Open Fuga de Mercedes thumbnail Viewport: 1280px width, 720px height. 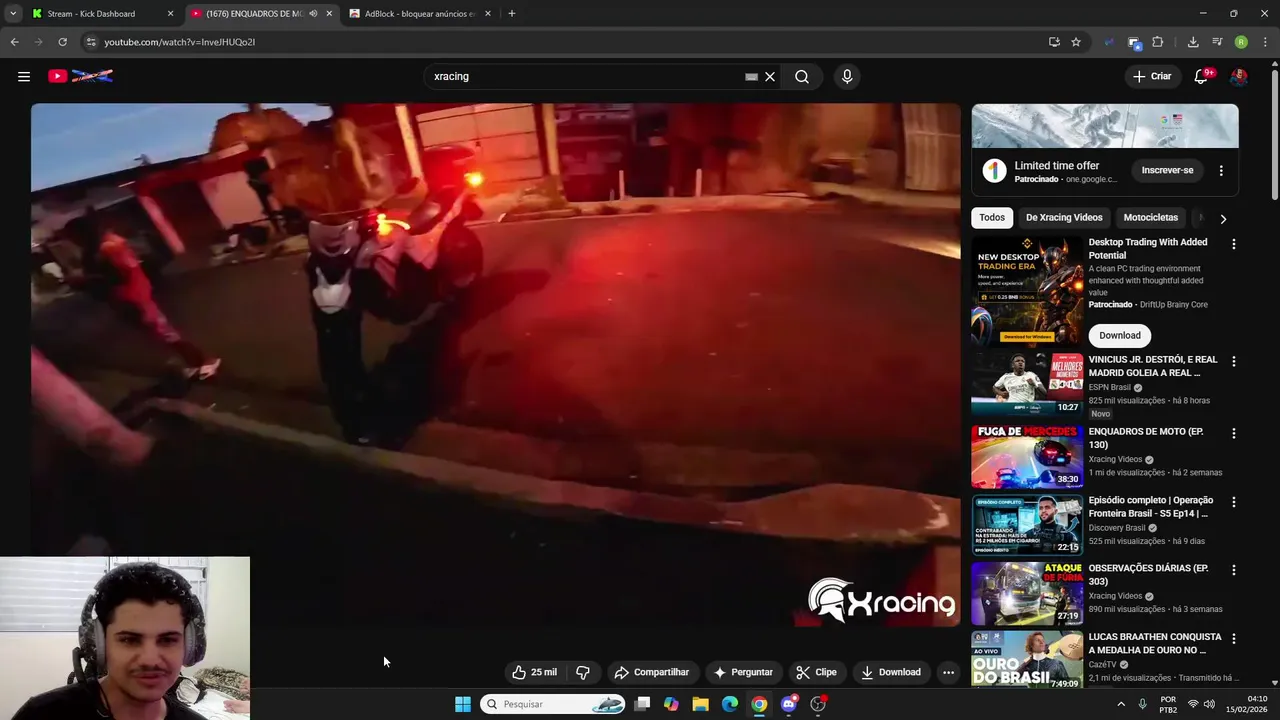click(1027, 456)
